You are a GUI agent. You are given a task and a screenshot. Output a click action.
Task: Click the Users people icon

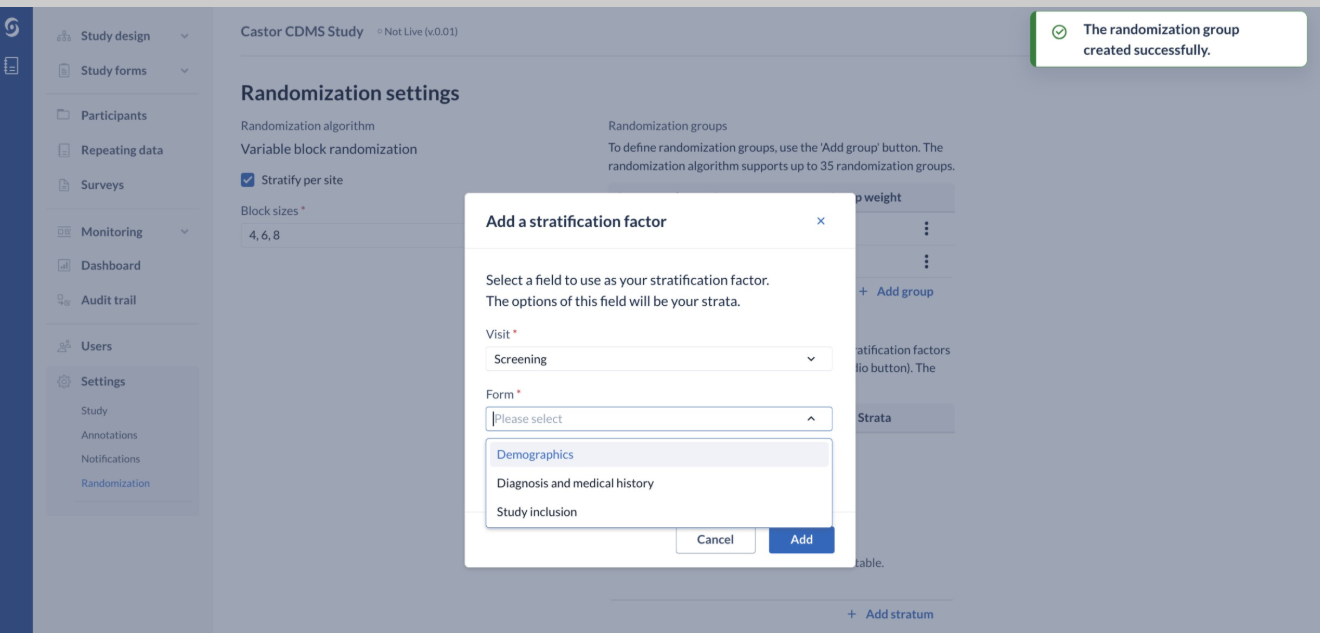(x=64, y=346)
